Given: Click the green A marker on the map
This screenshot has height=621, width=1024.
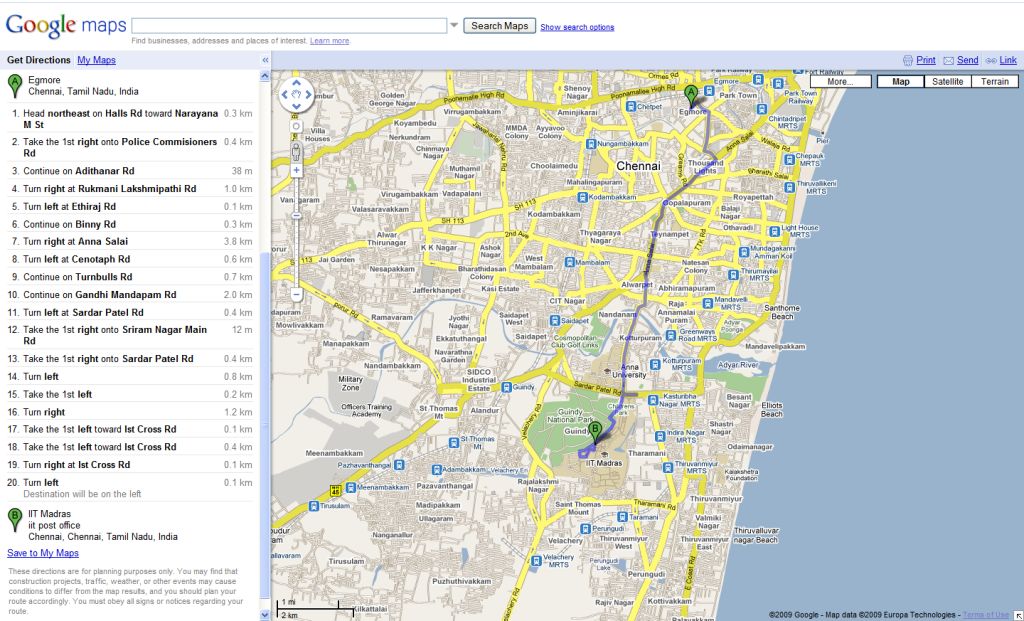Looking at the screenshot, I should (x=691, y=96).
